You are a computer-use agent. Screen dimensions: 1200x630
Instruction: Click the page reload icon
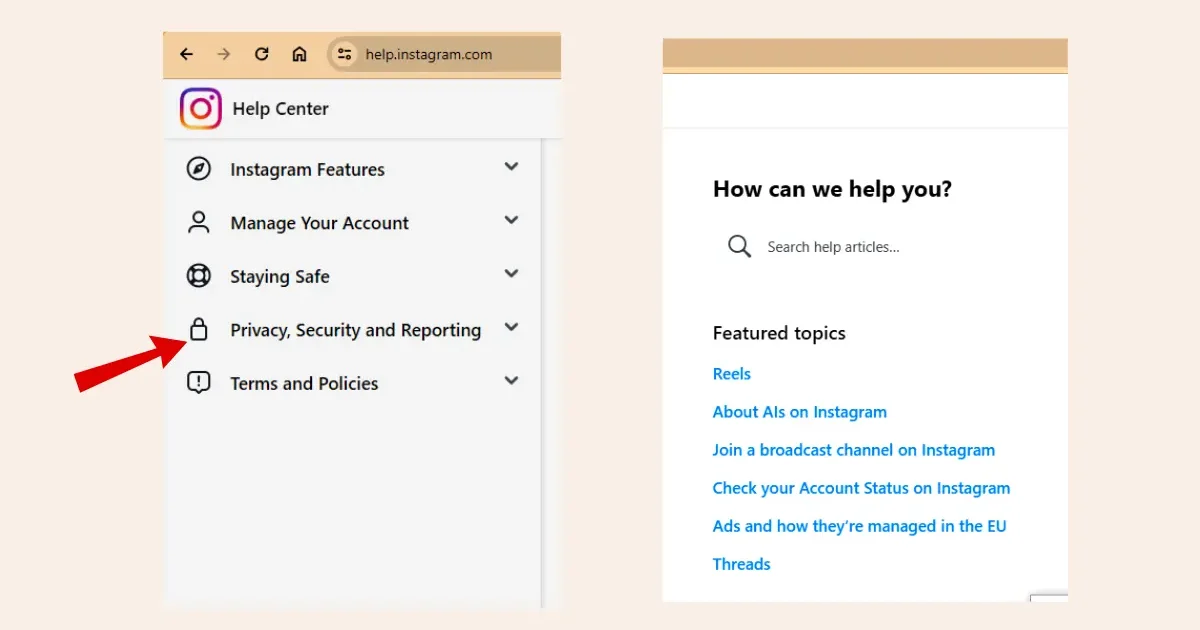pyautogui.click(x=261, y=54)
